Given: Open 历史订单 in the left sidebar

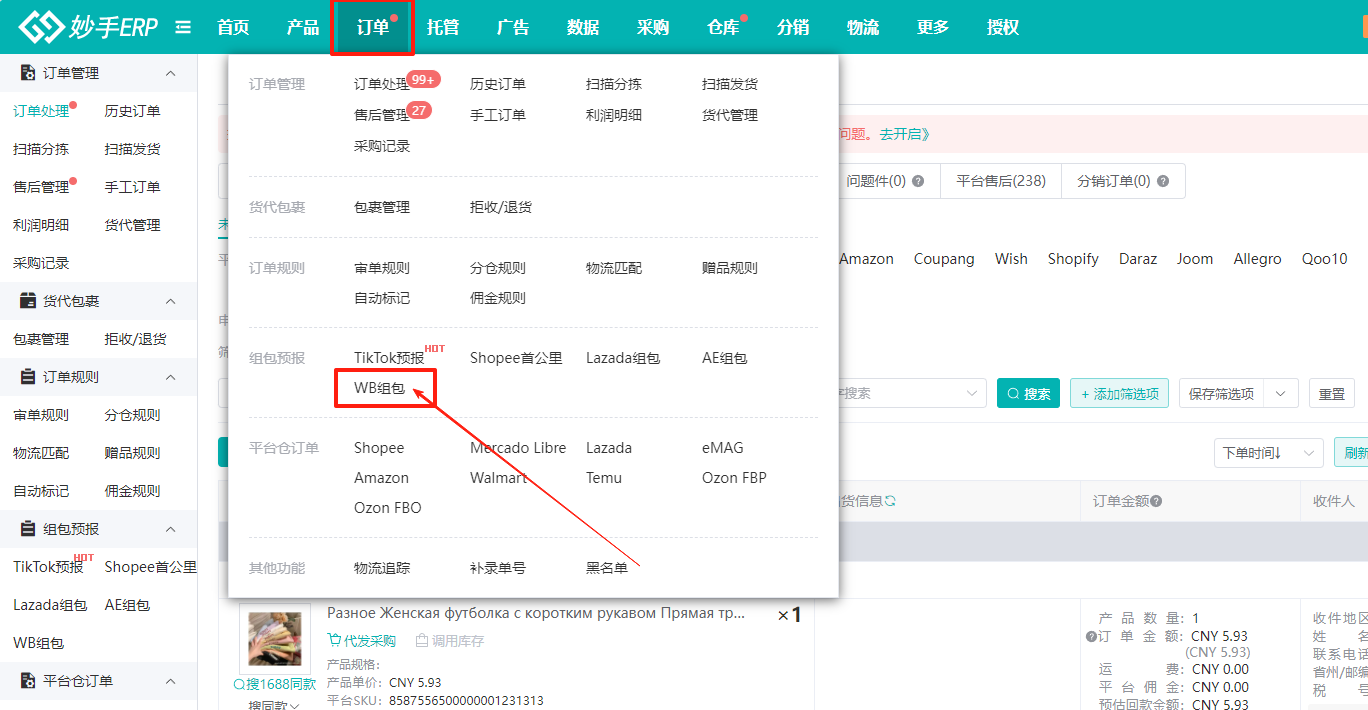Looking at the screenshot, I should (133, 111).
